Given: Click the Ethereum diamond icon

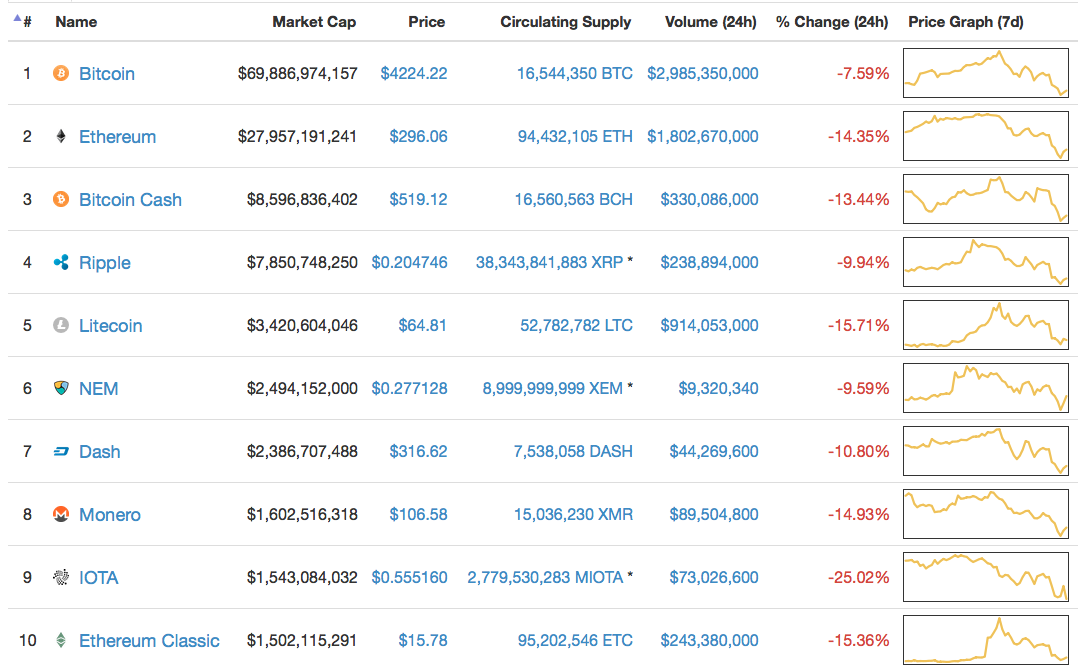Looking at the screenshot, I should (61, 137).
